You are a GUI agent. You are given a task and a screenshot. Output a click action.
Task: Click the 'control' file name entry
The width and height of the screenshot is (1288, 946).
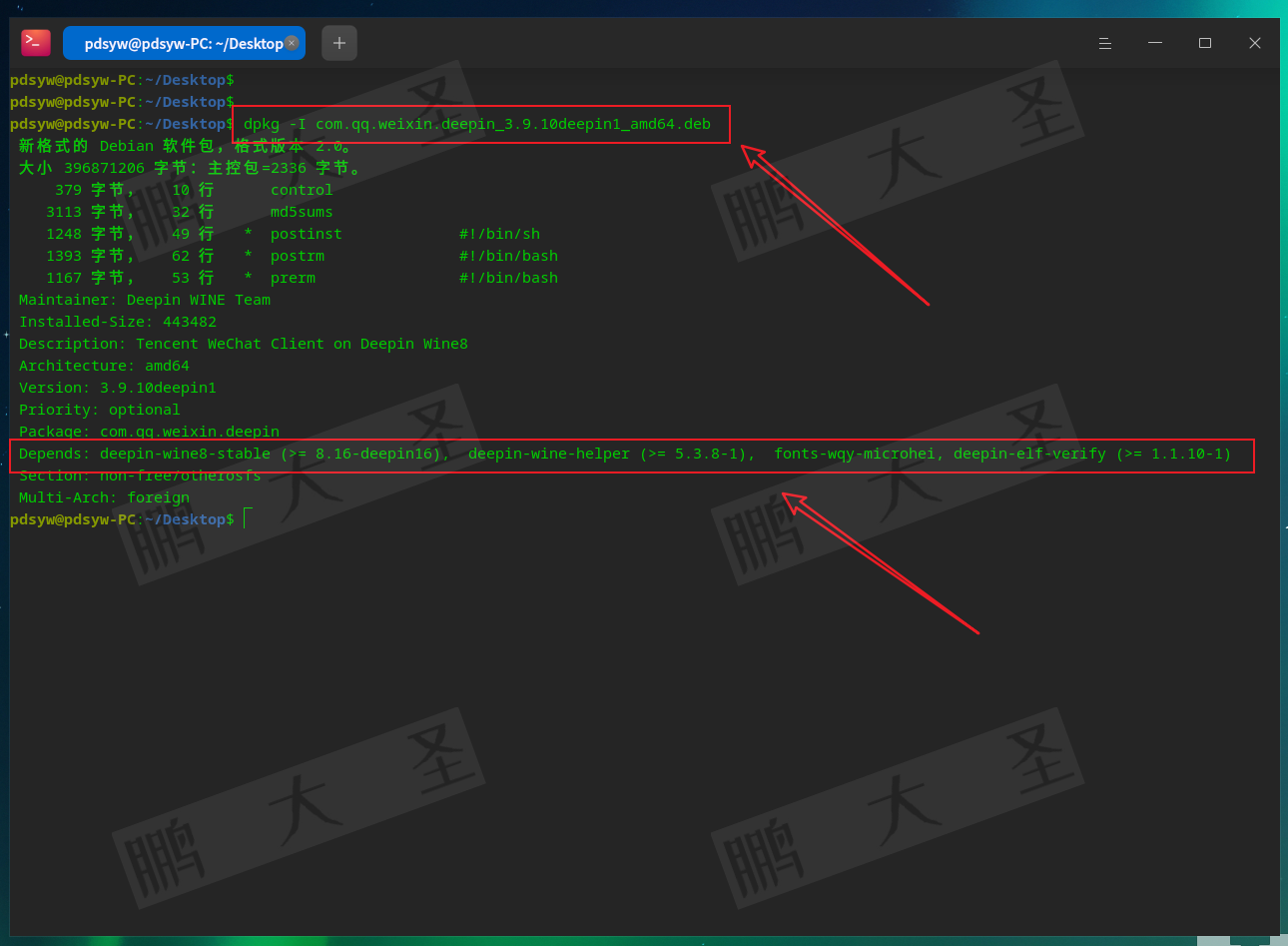pos(302,190)
